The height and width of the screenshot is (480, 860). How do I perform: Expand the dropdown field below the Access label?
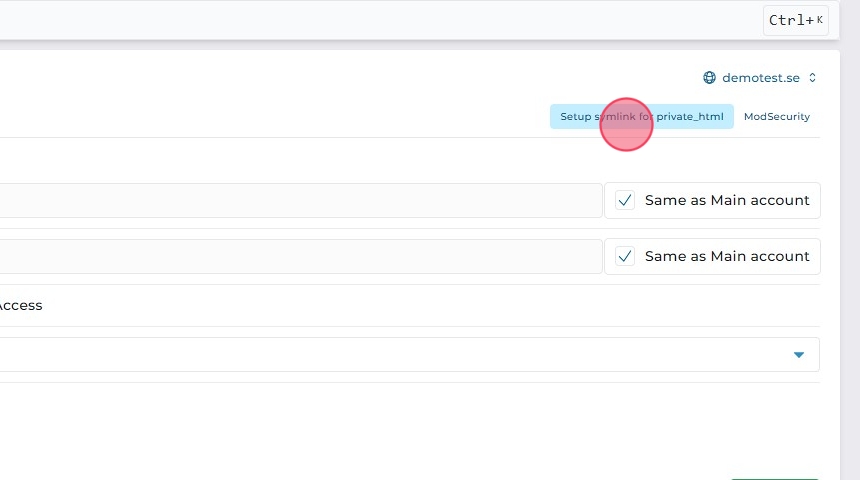pos(400,355)
